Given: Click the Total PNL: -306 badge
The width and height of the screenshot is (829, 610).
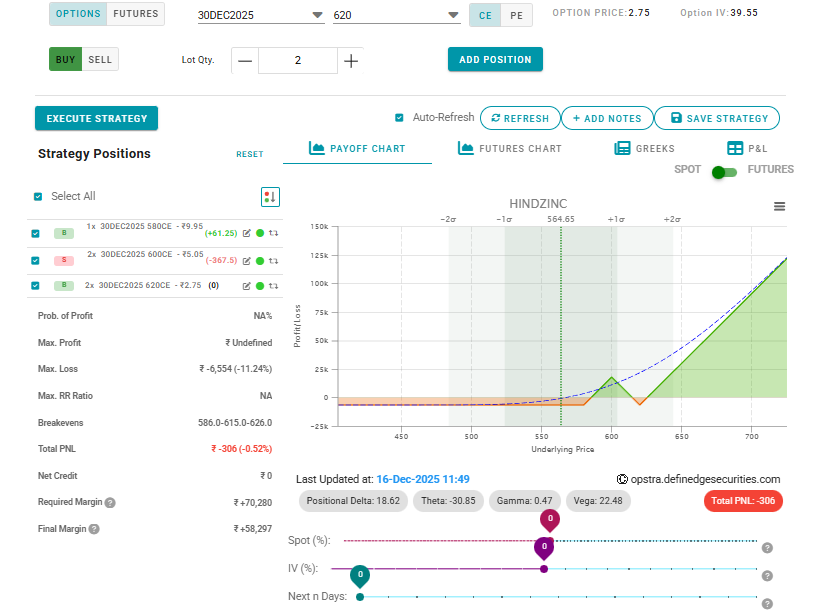Looking at the screenshot, I should (743, 501).
